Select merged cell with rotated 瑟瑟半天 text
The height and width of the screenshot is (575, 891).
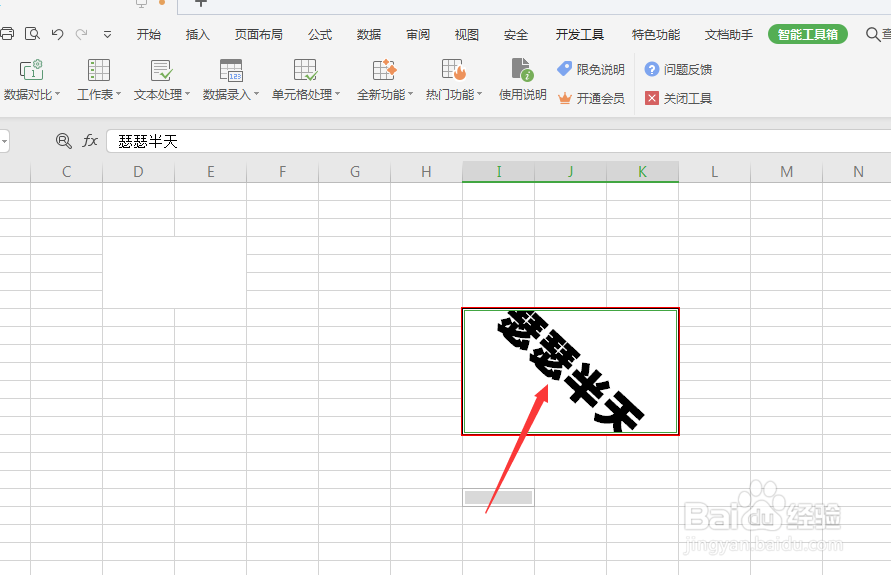tap(571, 372)
